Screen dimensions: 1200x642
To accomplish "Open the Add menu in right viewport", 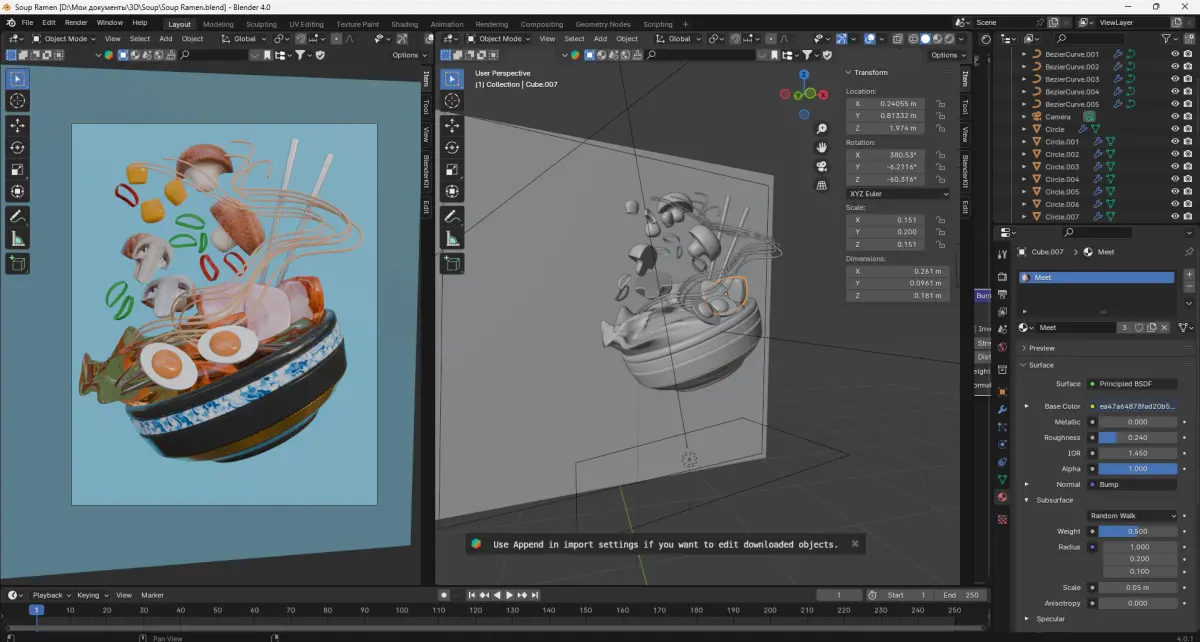I will pos(599,39).
